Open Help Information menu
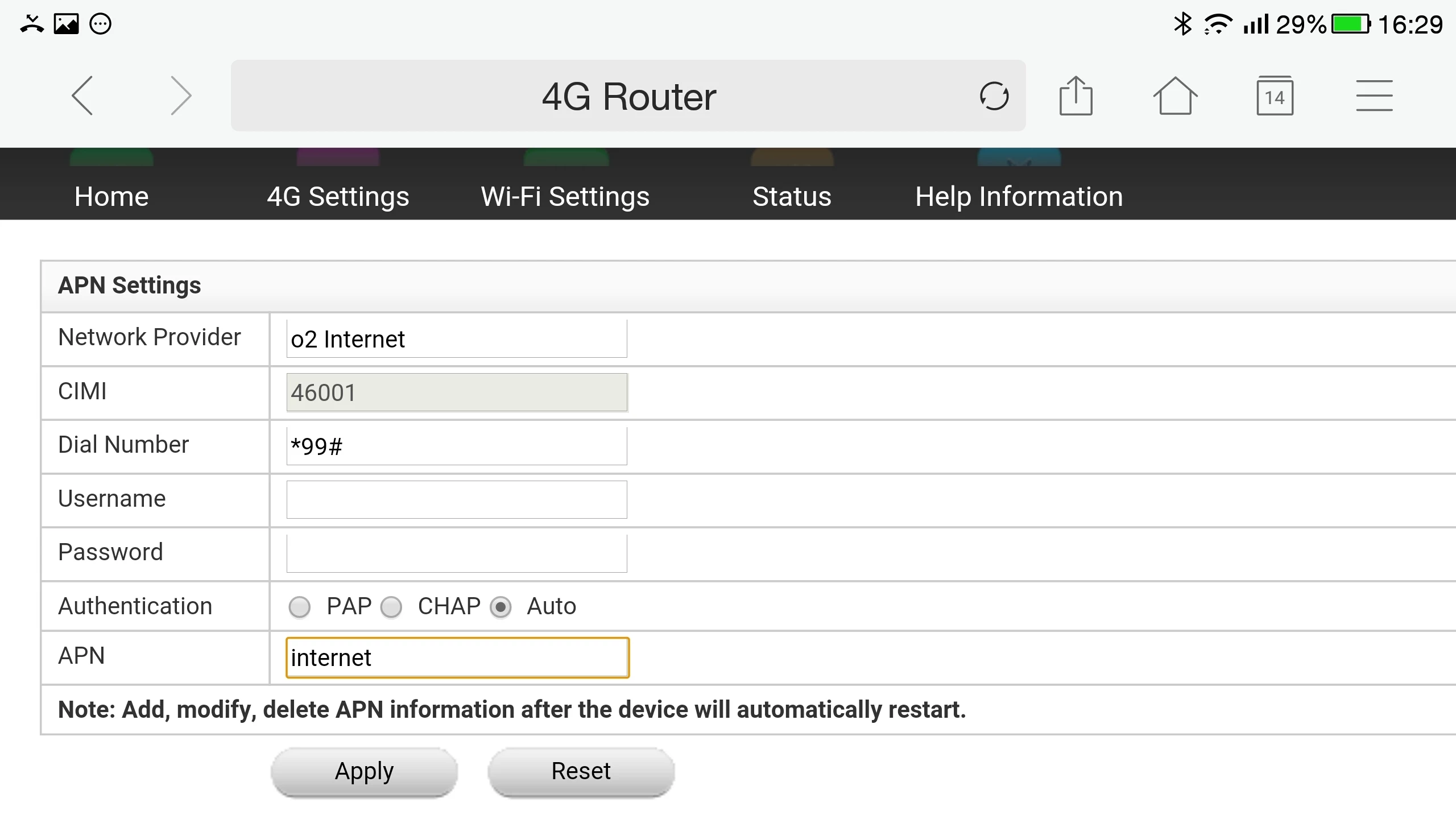 pos(1019,196)
